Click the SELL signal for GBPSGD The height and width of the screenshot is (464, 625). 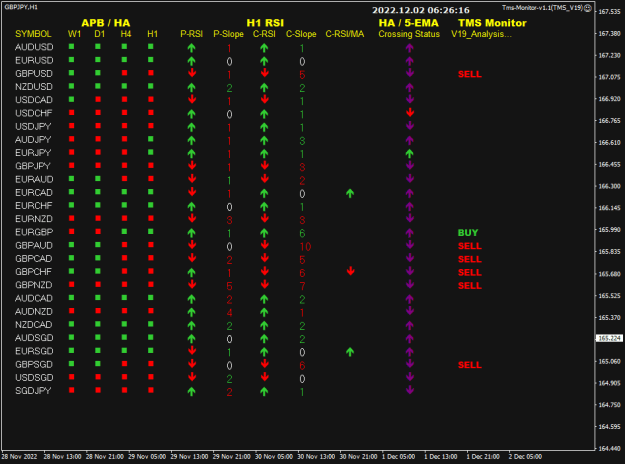[x=470, y=365]
